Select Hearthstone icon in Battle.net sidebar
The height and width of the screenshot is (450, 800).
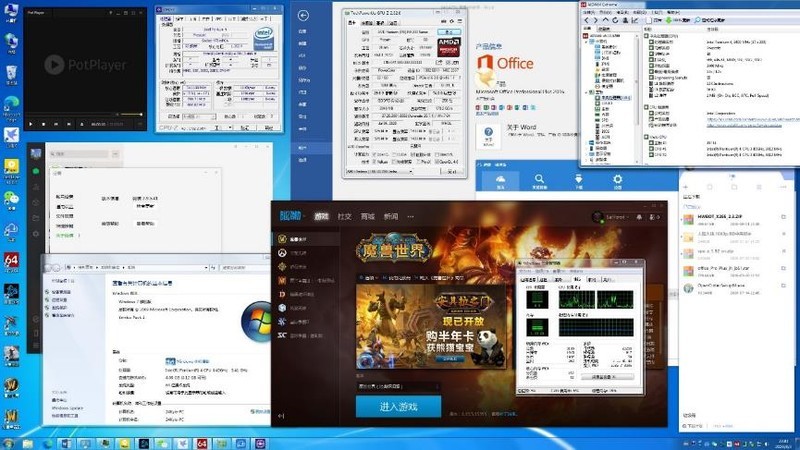(x=282, y=266)
